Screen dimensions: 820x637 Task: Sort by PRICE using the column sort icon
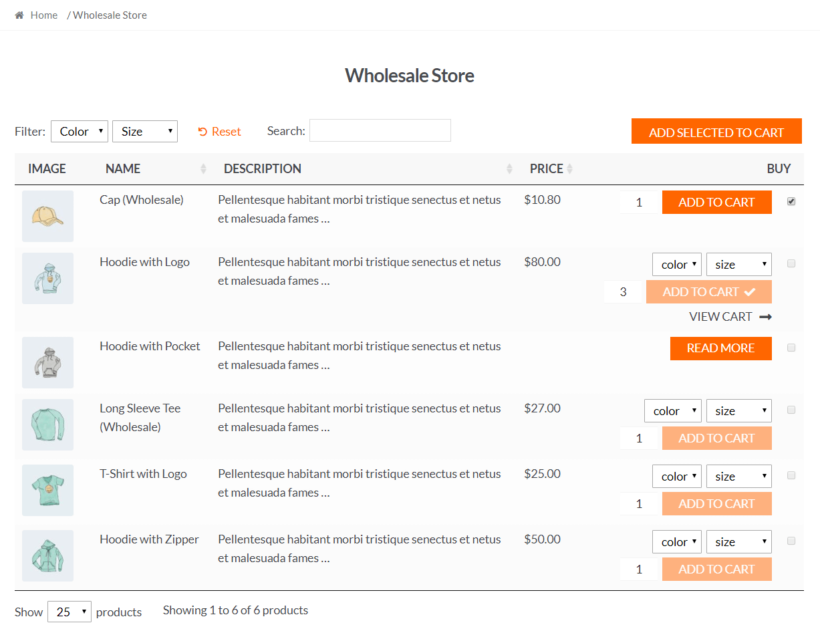point(571,169)
